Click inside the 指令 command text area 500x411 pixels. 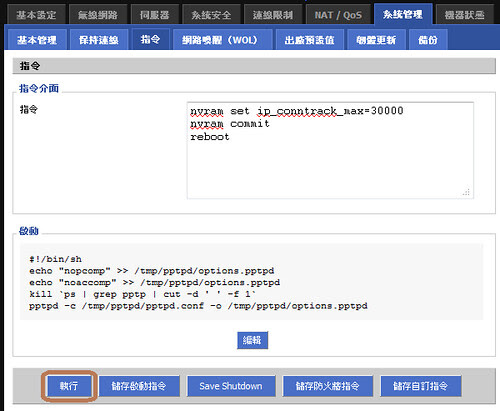330,150
